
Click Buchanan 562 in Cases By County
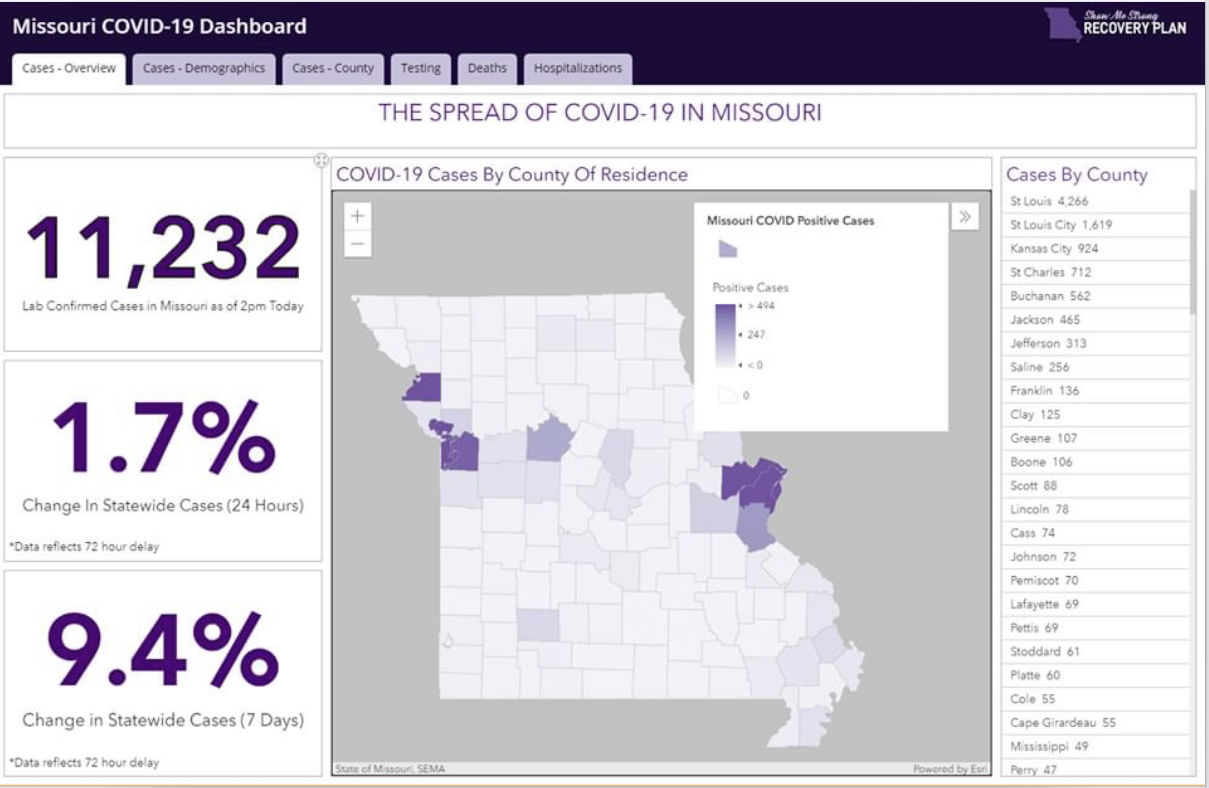(x=1050, y=296)
